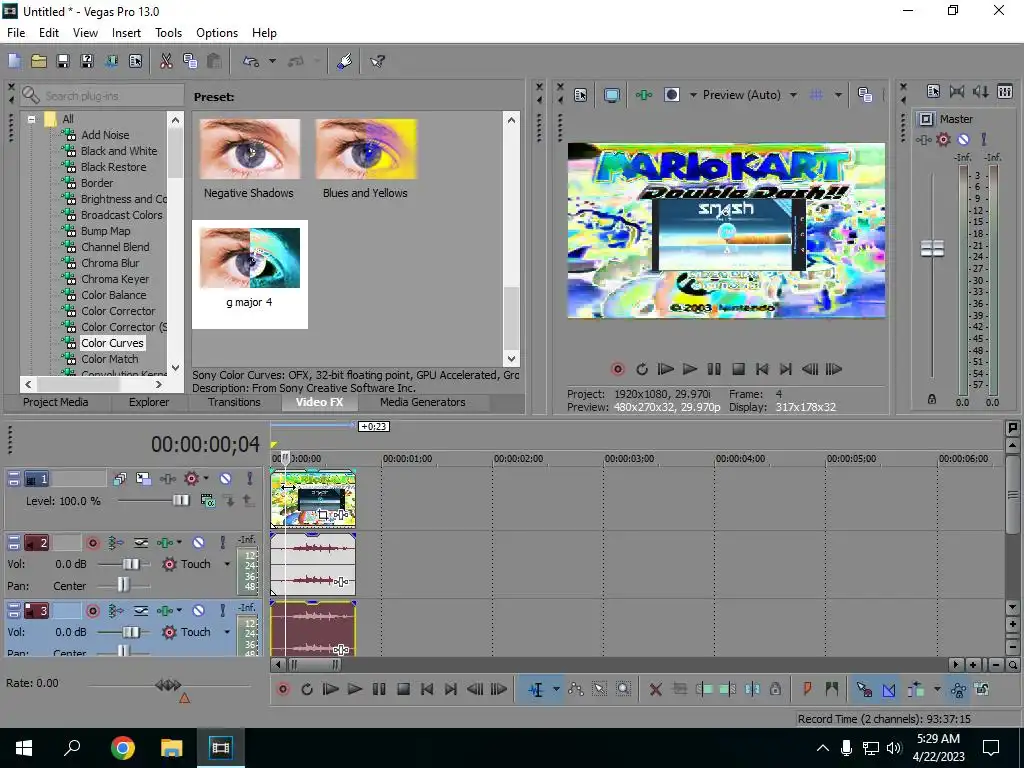Image resolution: width=1024 pixels, height=768 pixels.
Task: Solo audio track 2
Action: click(223, 542)
